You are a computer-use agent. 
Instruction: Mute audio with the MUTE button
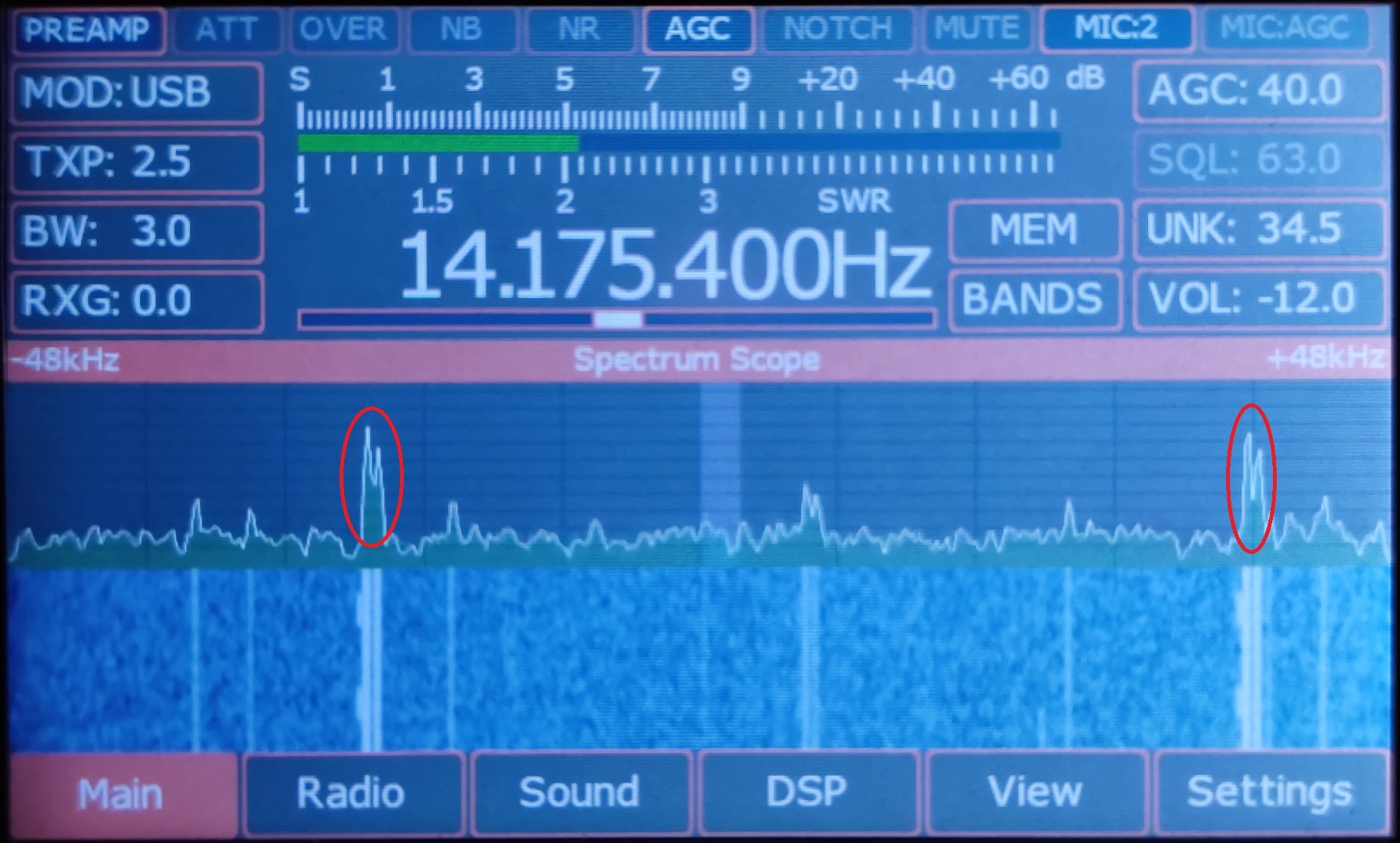coord(977,30)
